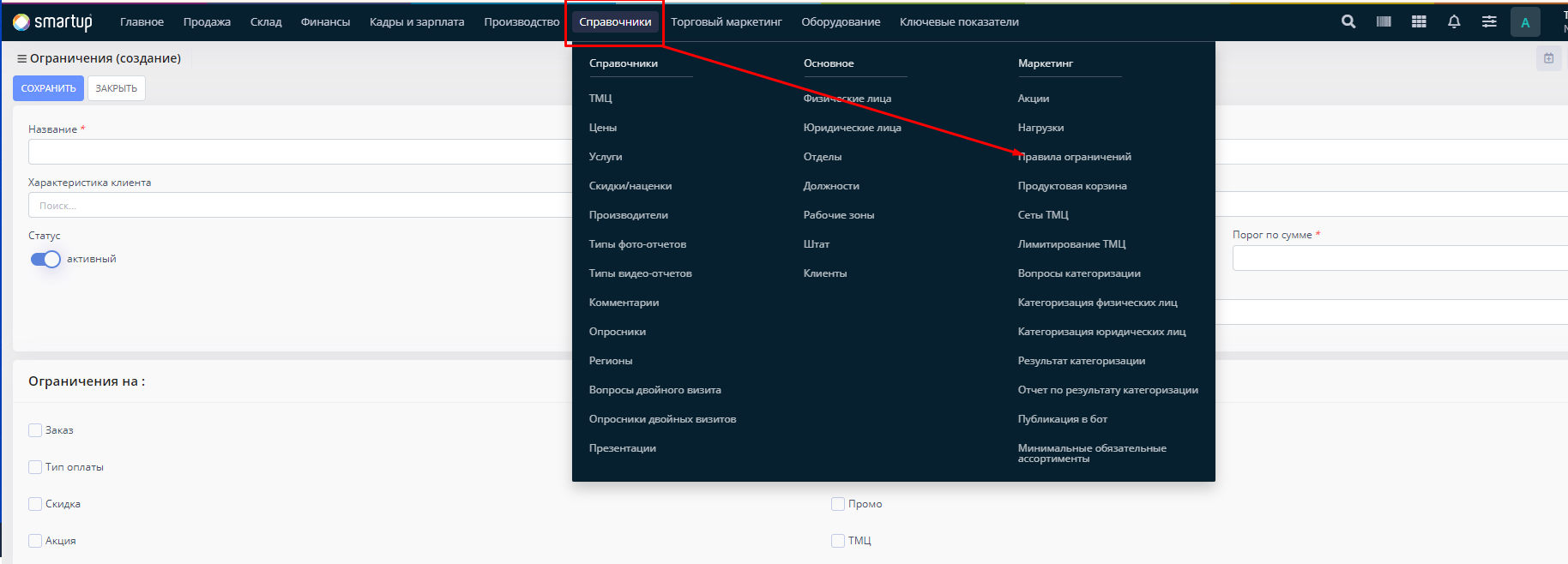Viewport: 1568px width, 564px height.
Task: Open Нагрузки in Маркетинг
Action: point(1040,128)
